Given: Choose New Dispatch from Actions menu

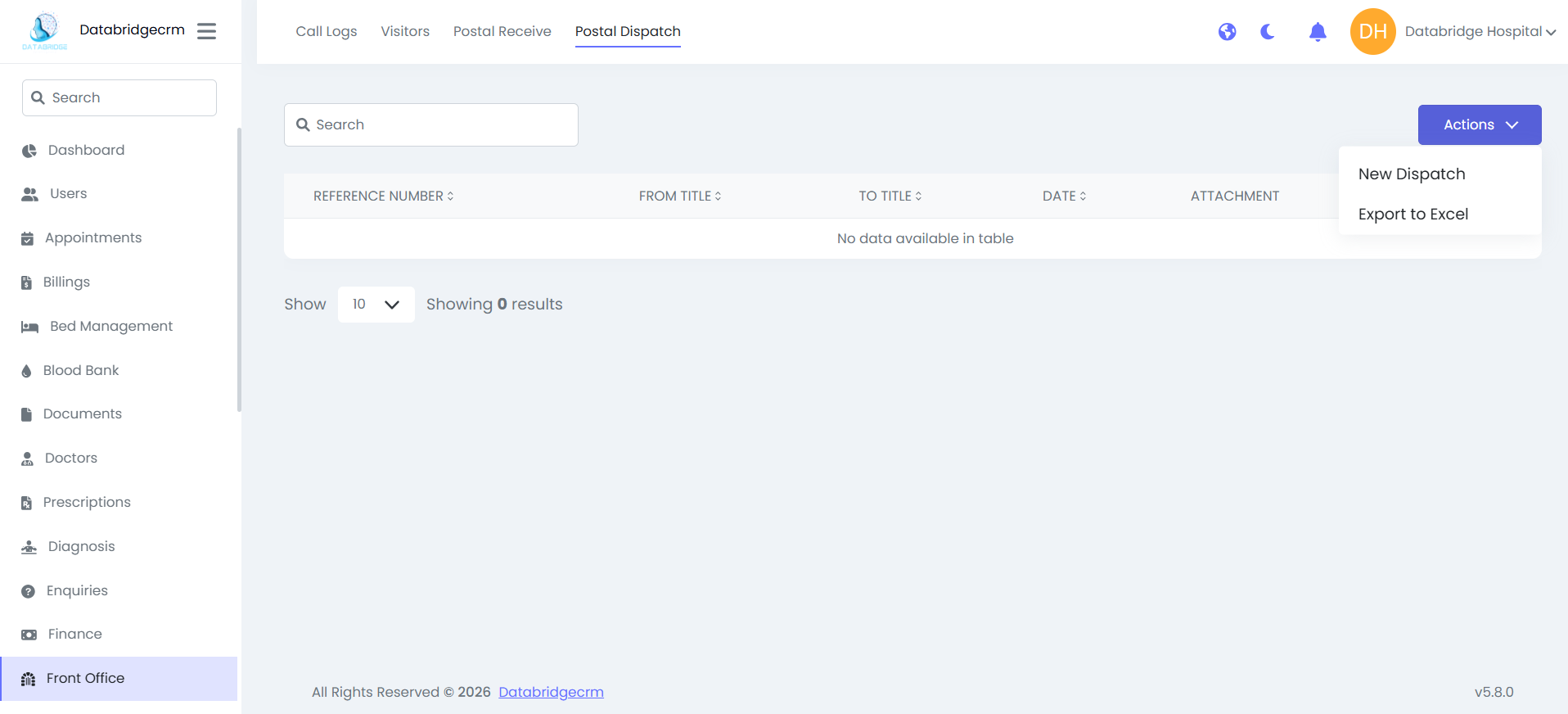Looking at the screenshot, I should coord(1412,174).
